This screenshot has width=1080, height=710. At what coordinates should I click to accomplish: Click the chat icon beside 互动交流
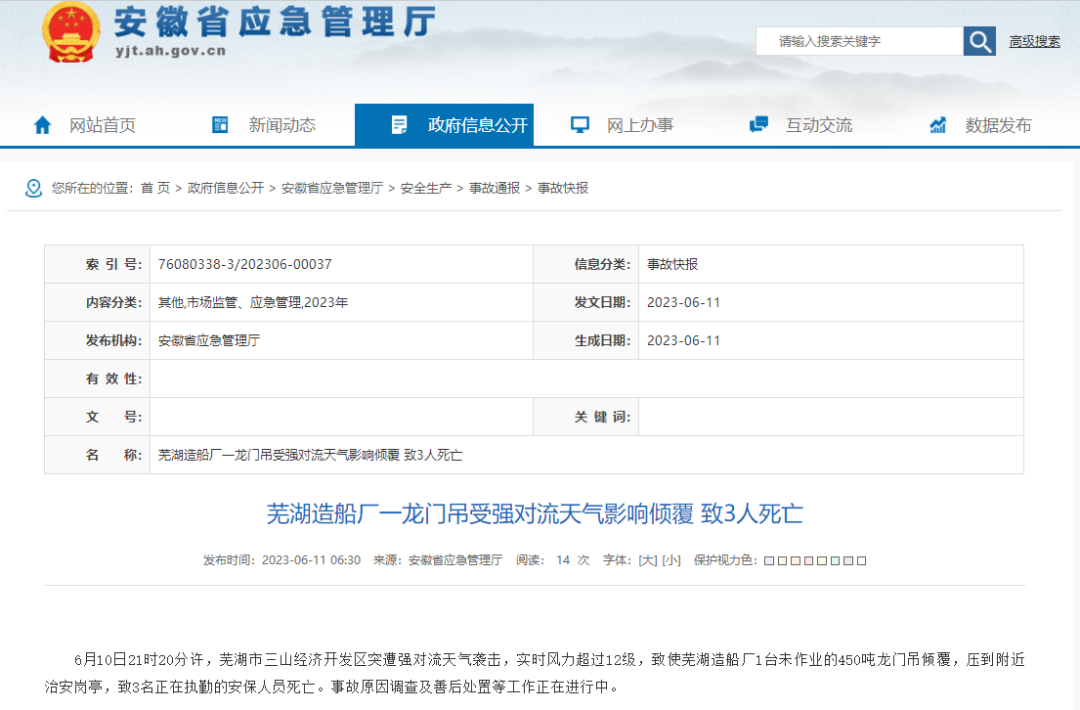pos(758,124)
